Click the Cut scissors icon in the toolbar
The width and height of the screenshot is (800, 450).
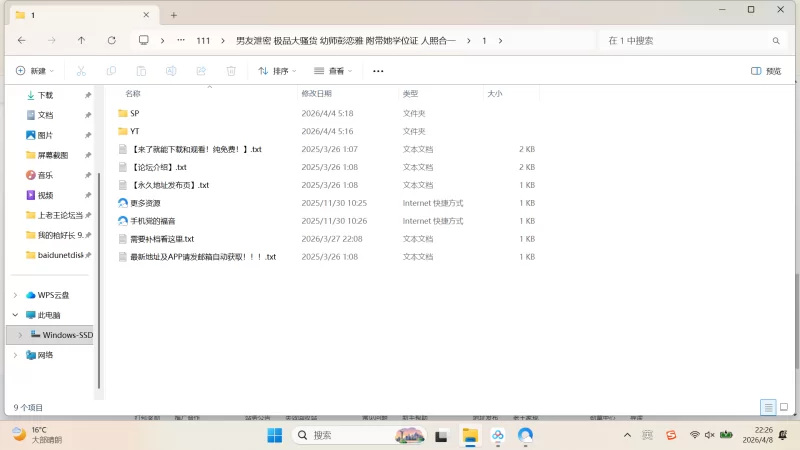81,71
